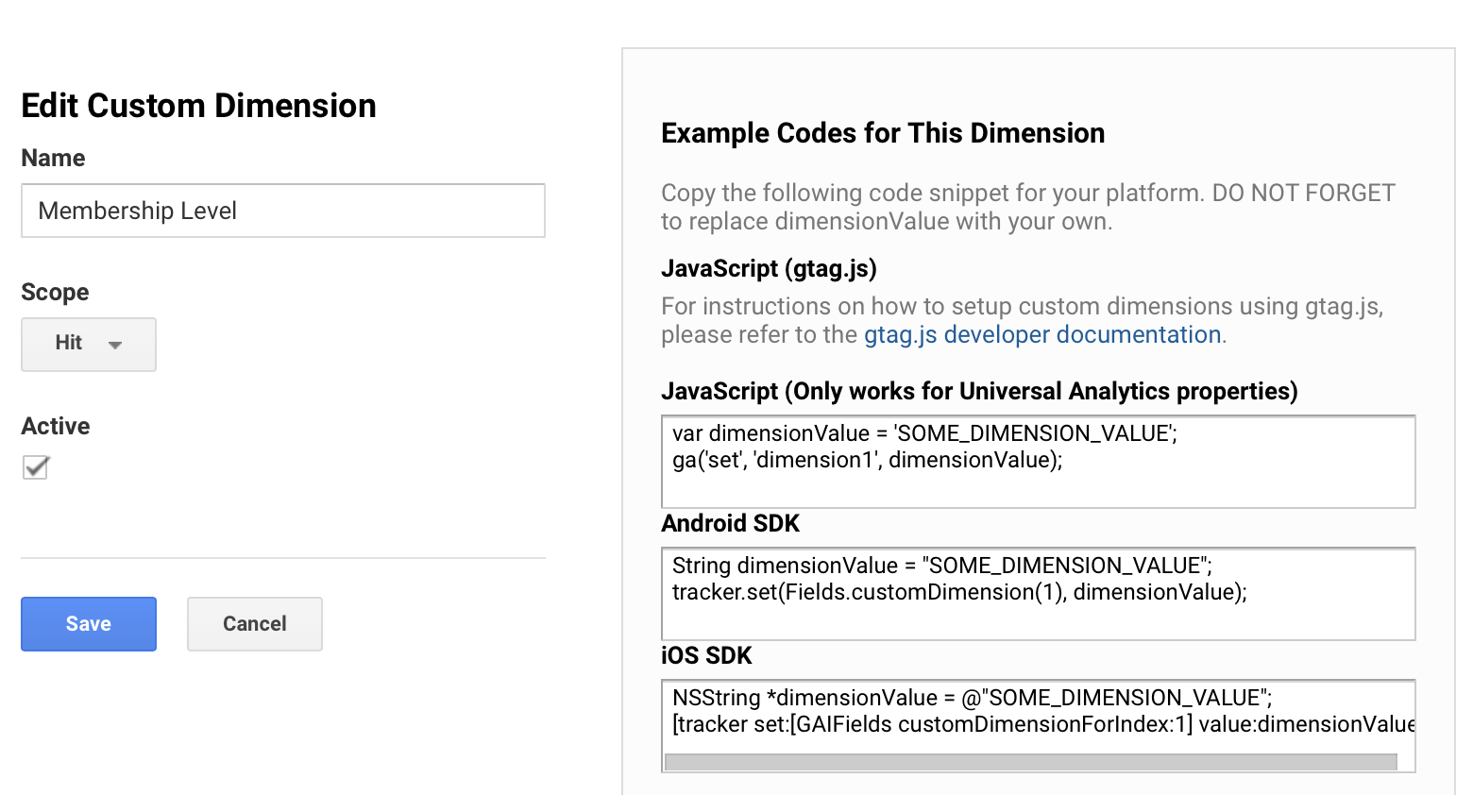Save the custom dimension
The width and height of the screenshot is (1473, 812).
pos(89,624)
